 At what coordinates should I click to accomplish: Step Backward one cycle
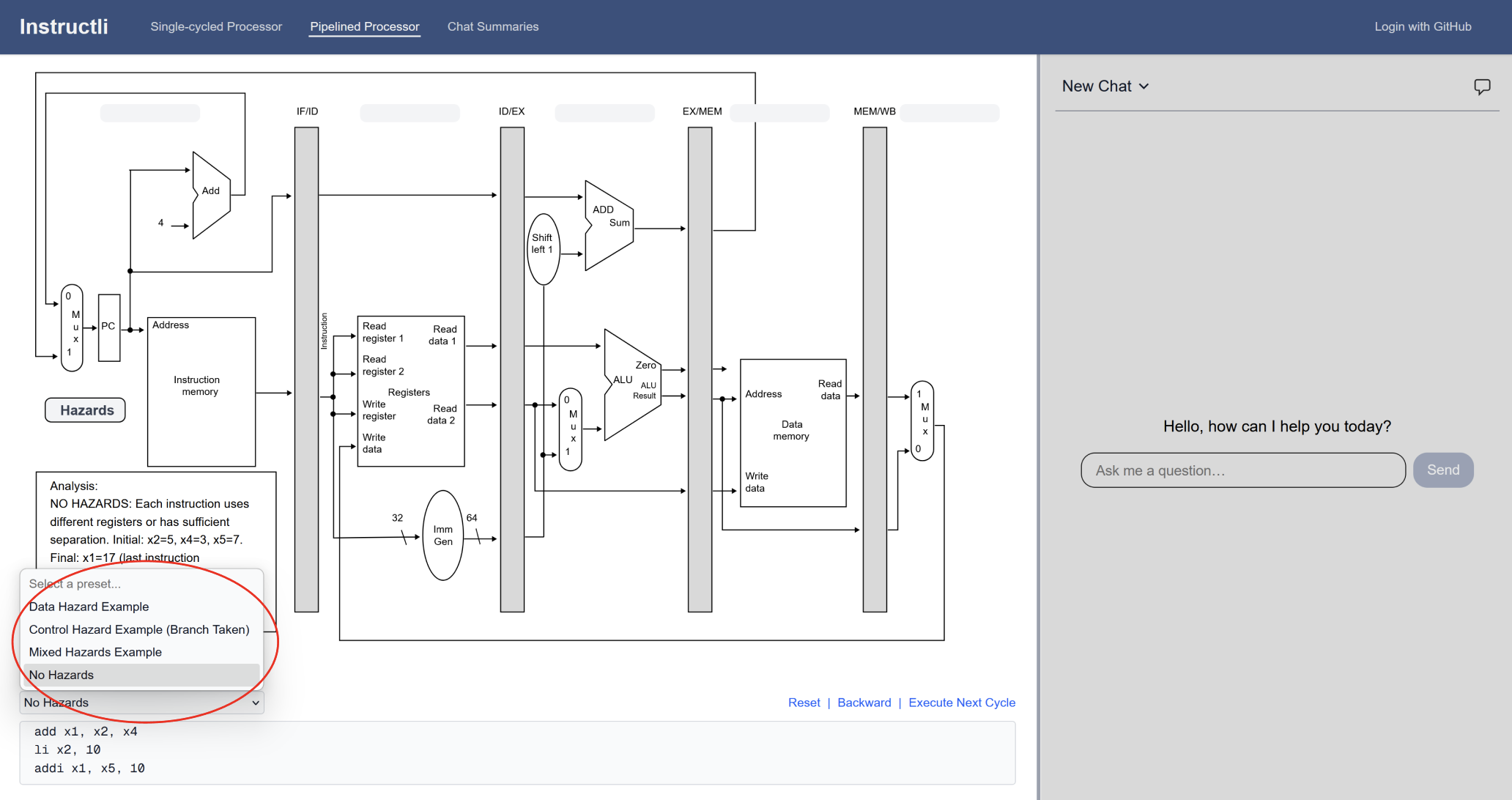(864, 703)
